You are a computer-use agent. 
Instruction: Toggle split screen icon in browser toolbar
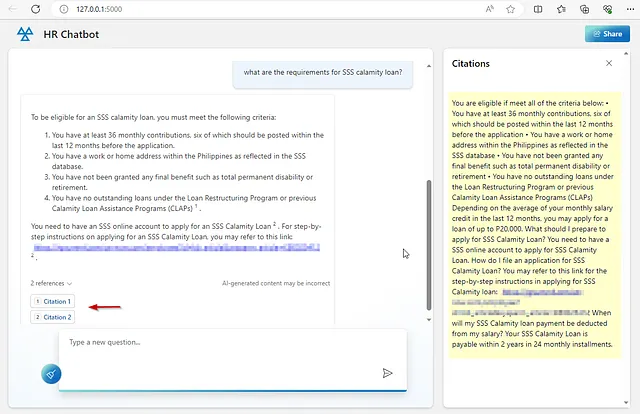click(x=538, y=9)
